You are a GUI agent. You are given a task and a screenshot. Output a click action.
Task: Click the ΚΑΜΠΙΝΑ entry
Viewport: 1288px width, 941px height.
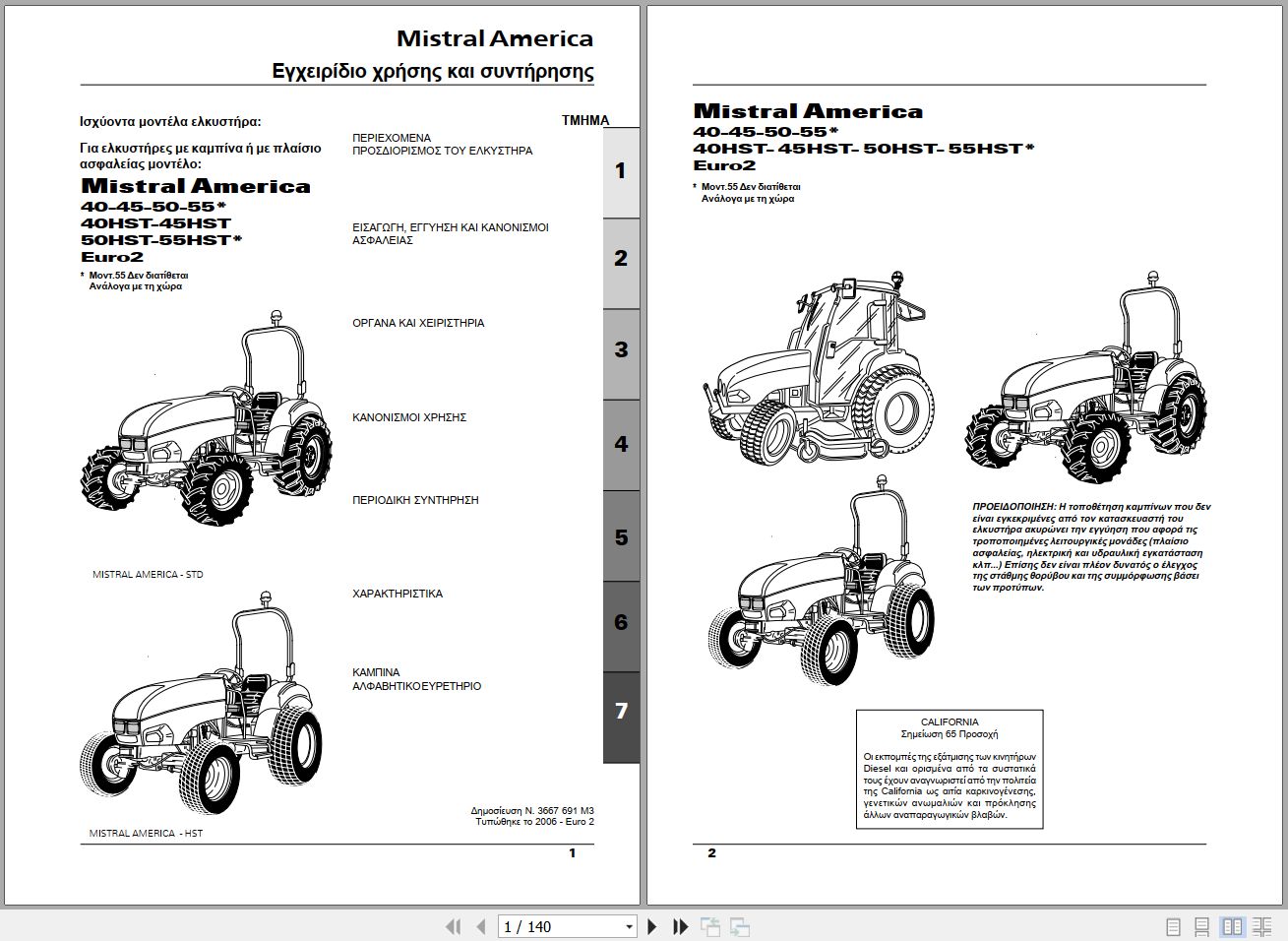[376, 673]
